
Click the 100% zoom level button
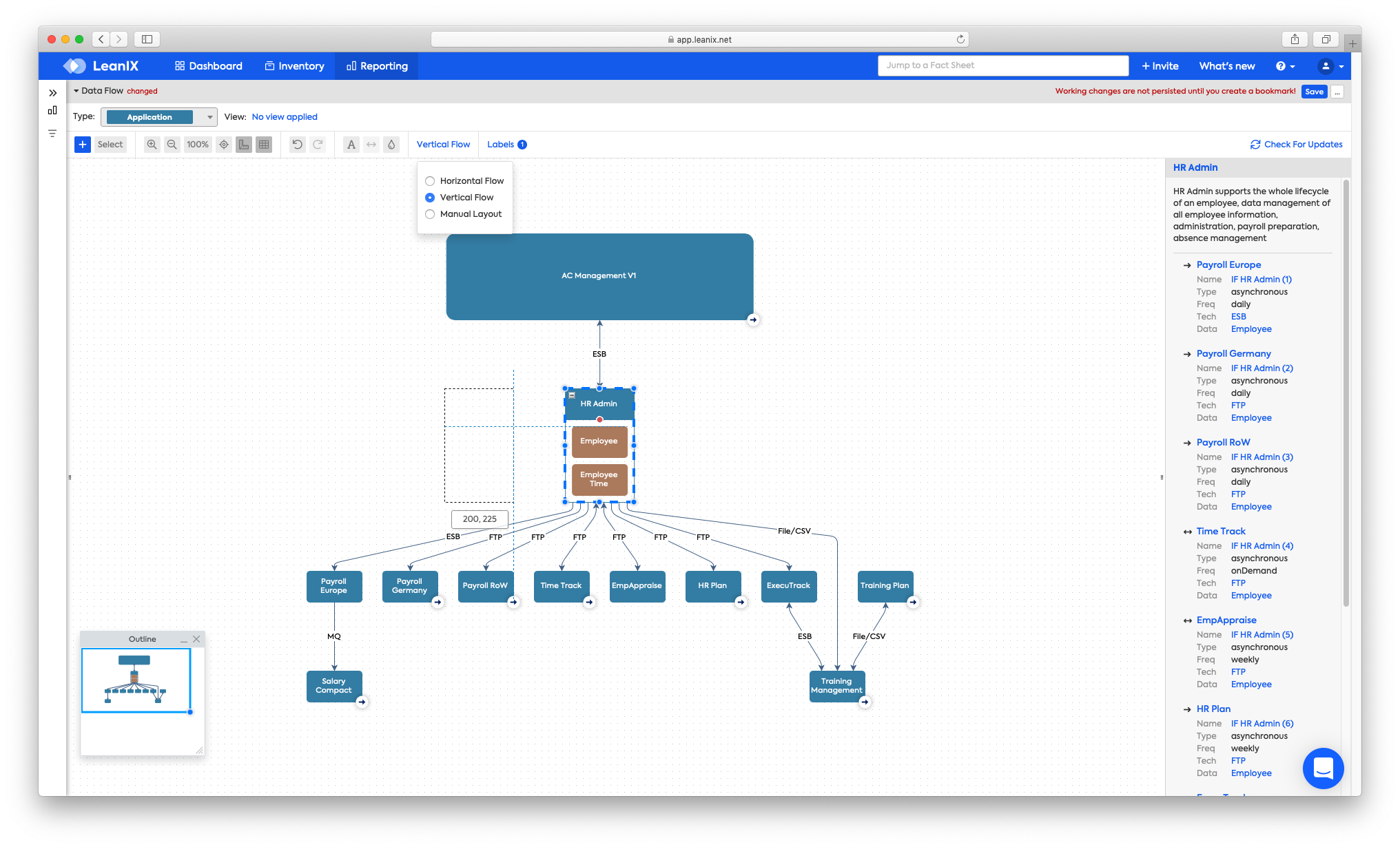(x=198, y=145)
